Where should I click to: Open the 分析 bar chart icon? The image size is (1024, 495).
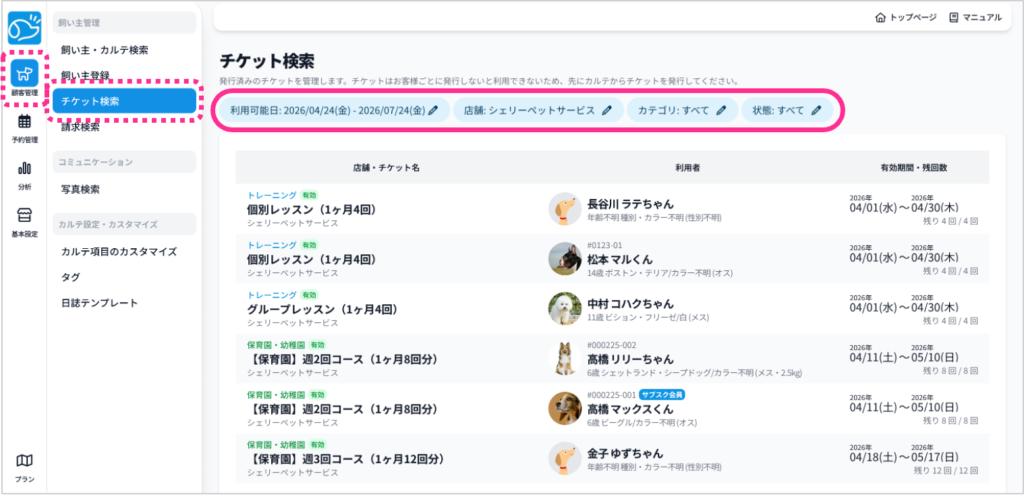24,173
